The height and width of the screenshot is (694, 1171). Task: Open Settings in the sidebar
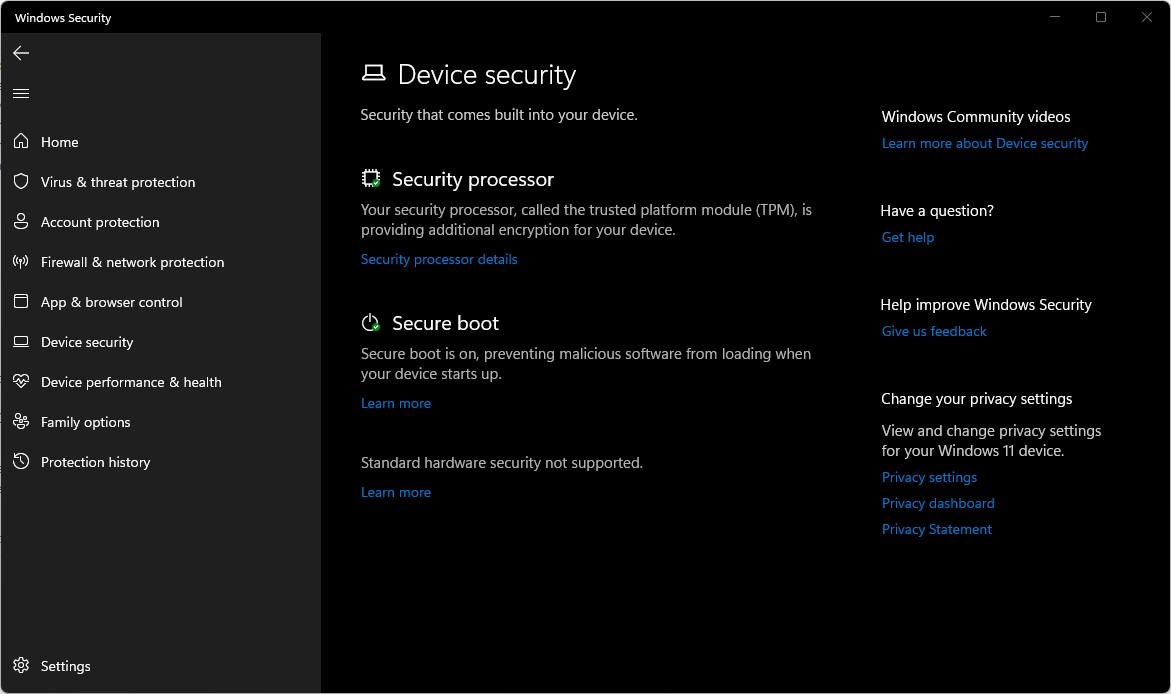tap(161, 666)
